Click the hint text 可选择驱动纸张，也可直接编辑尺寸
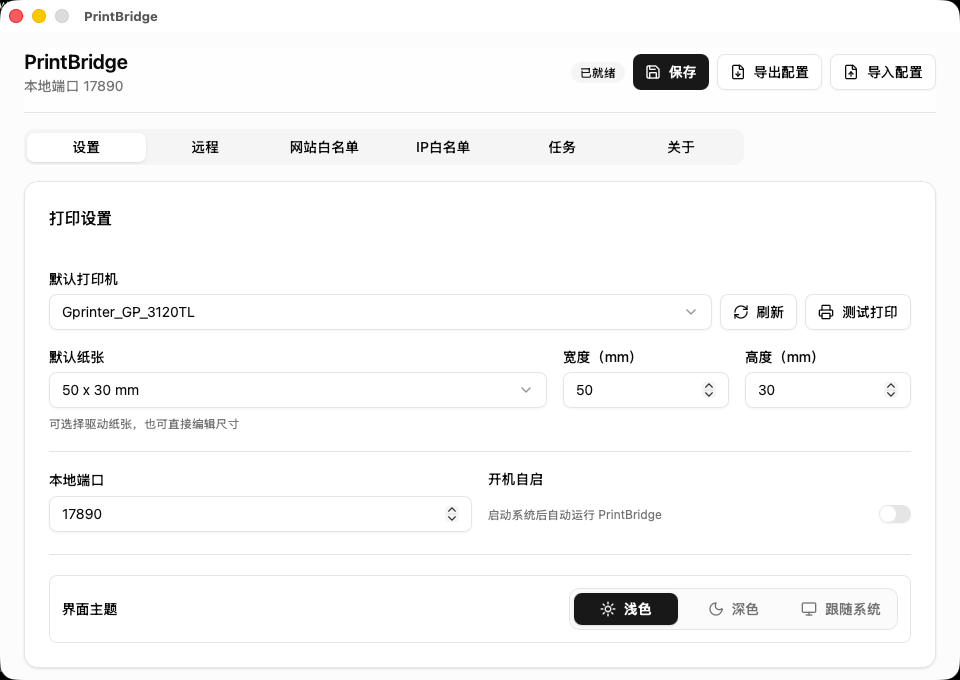The height and width of the screenshot is (680, 960). 144,424
